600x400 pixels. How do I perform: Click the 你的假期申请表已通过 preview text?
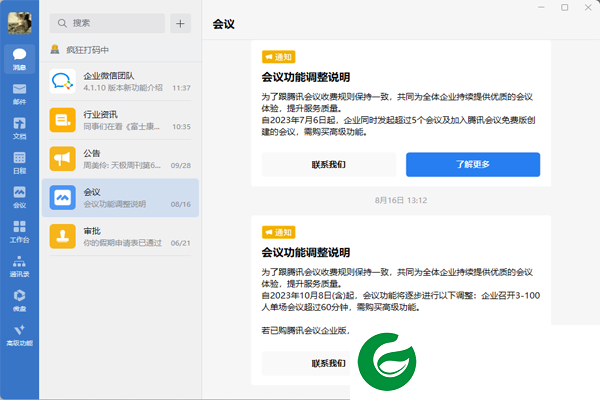(x=122, y=243)
